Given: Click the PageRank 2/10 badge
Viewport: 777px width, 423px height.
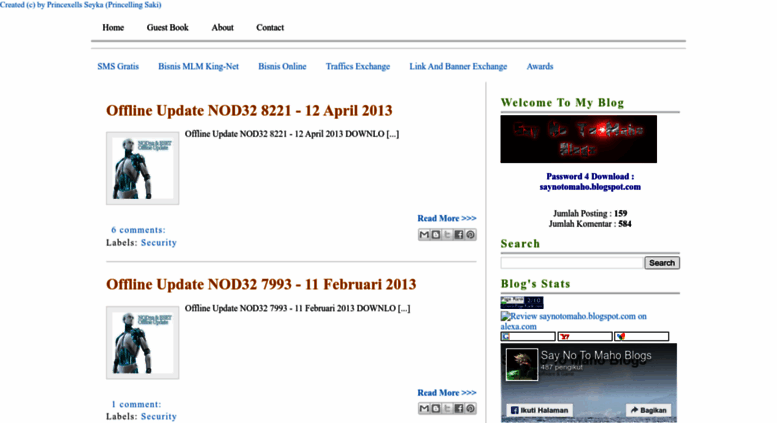Looking at the screenshot, I should point(522,303).
